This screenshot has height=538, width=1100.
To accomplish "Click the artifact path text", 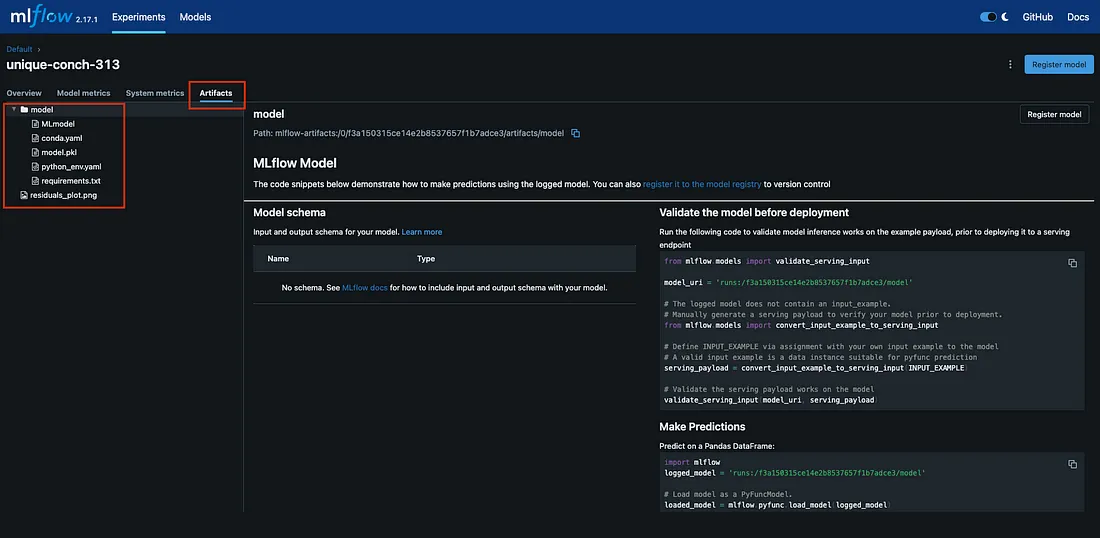I will [x=408, y=133].
